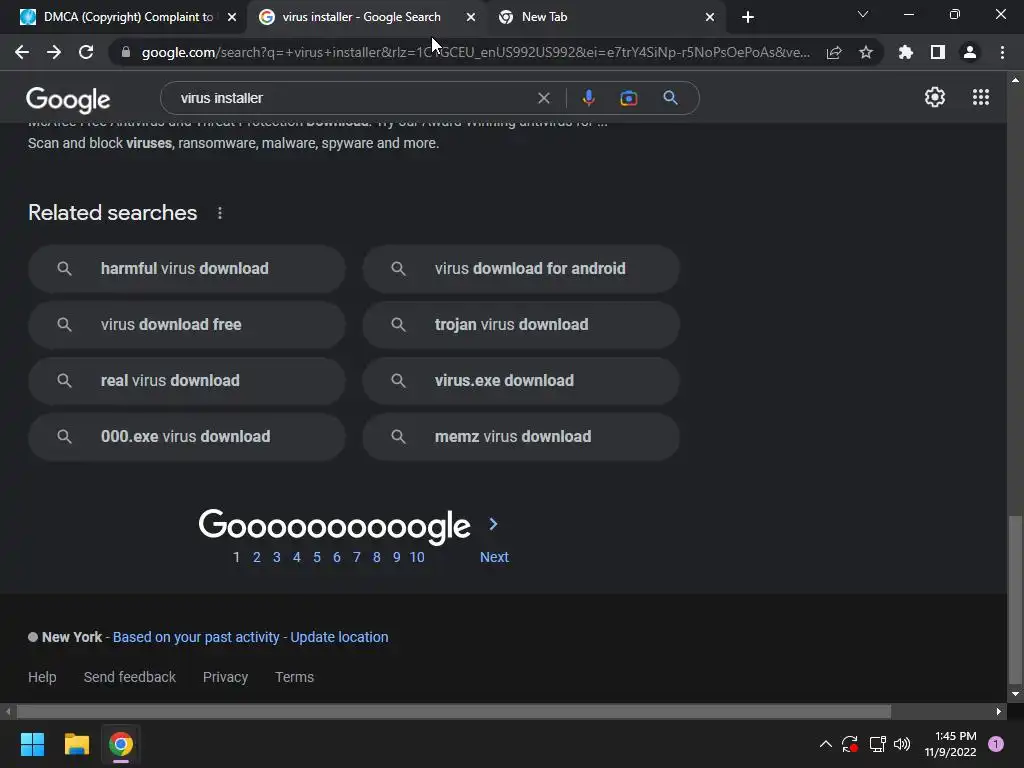Open the tab search dropdown arrow

pos(863,14)
